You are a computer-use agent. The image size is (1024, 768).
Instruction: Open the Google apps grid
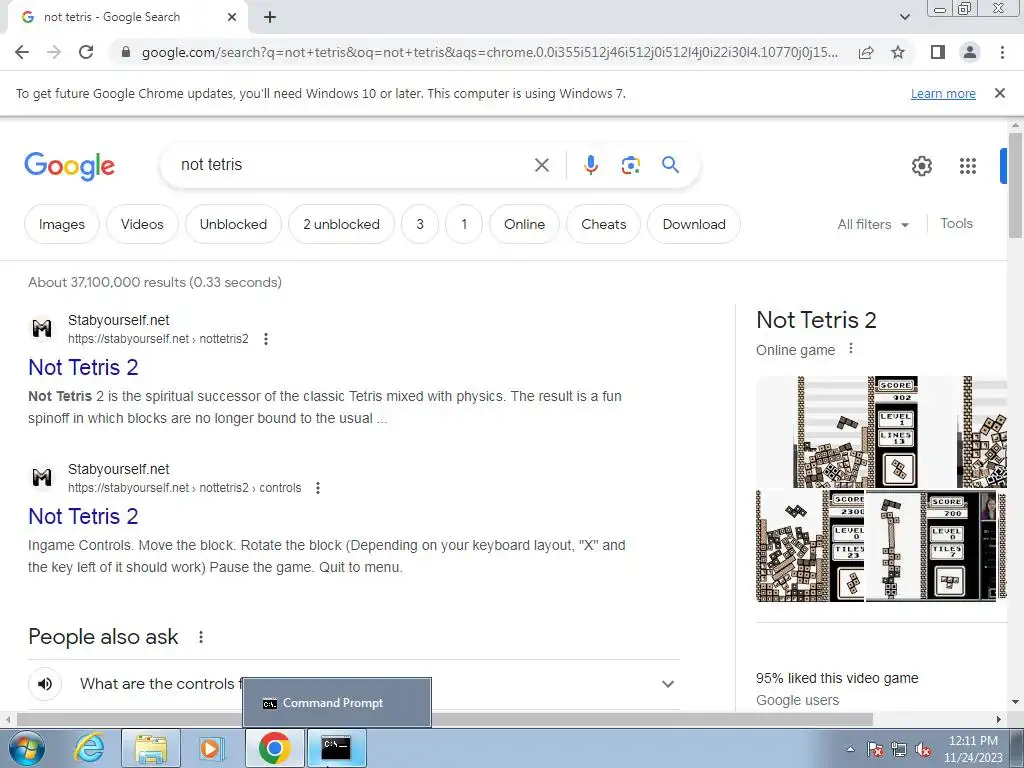point(968,166)
